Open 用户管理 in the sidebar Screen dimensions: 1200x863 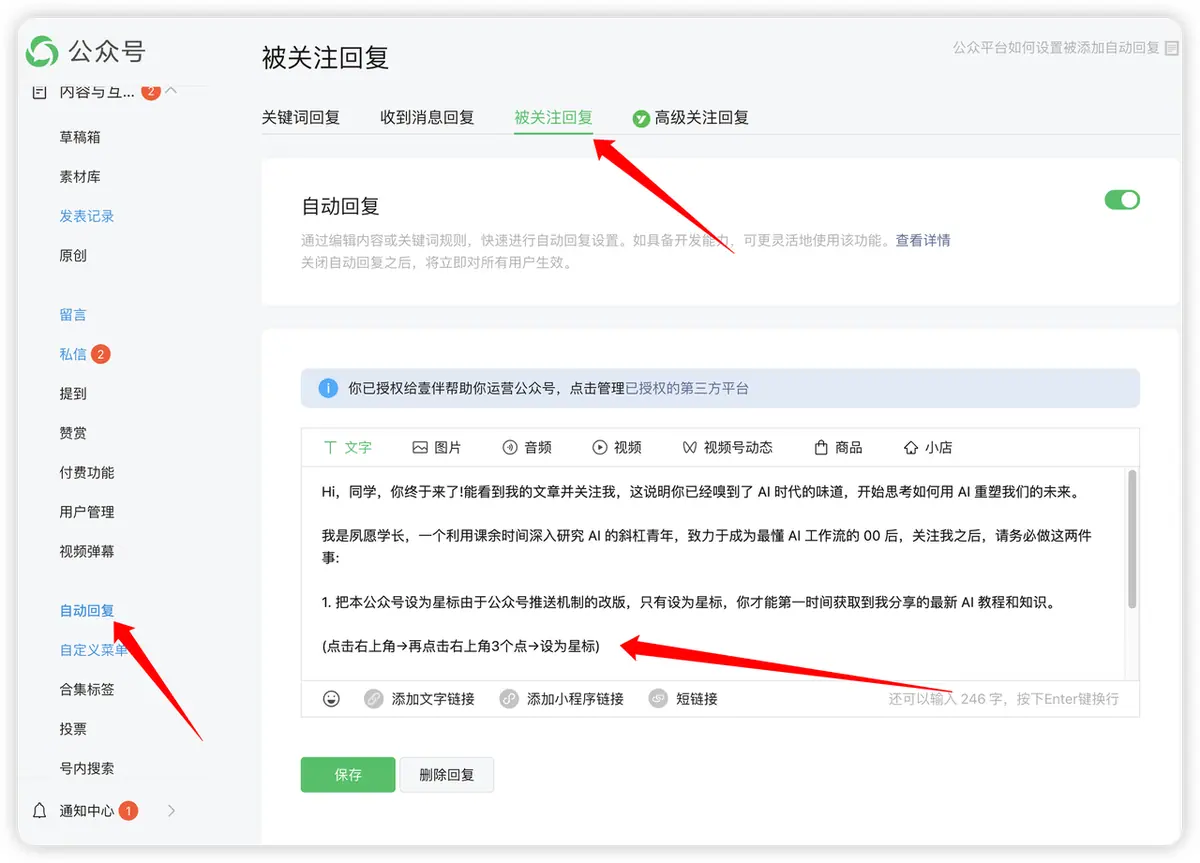[87, 512]
